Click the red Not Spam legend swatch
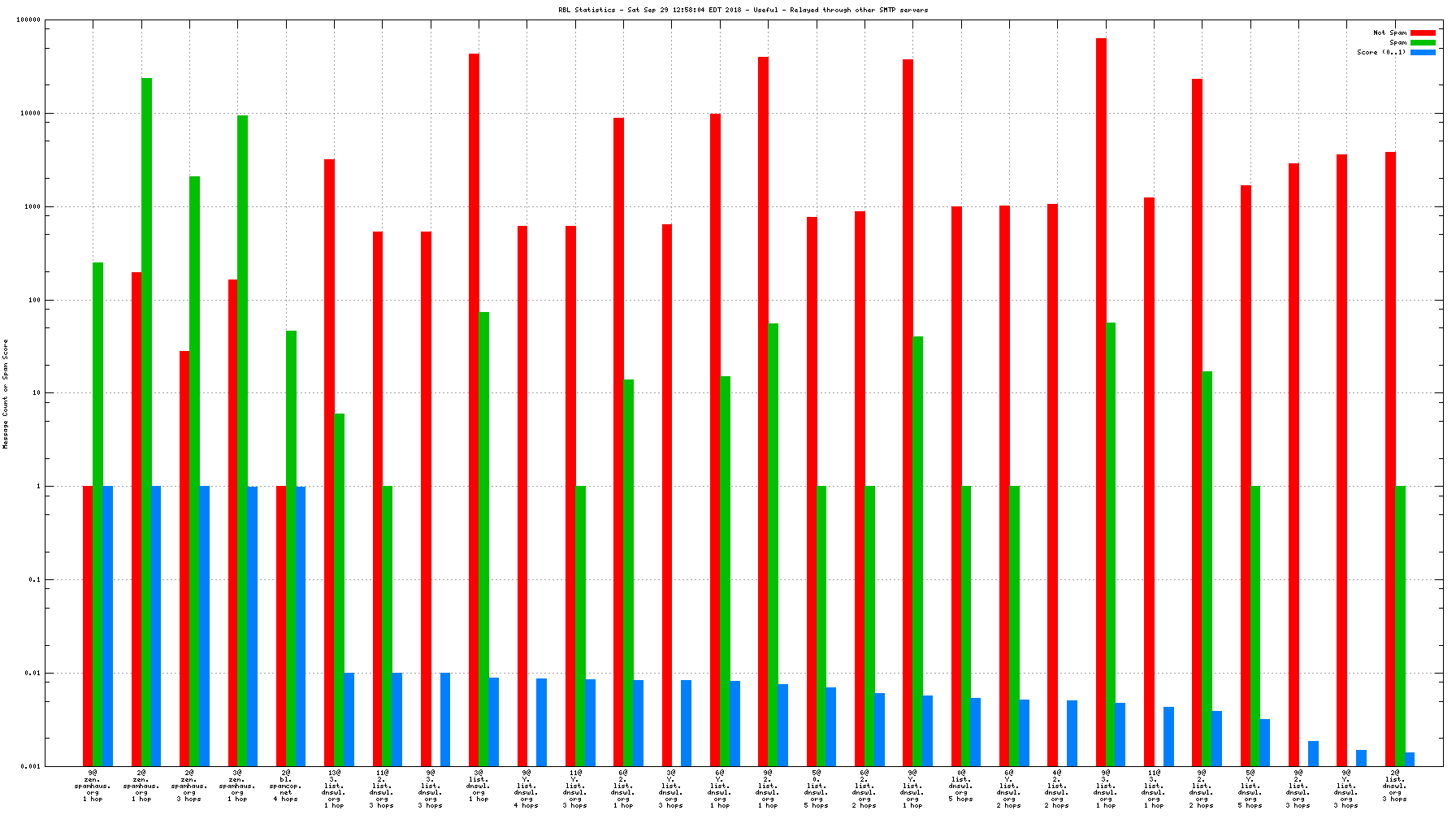This screenshot has width=1456, height=819. point(1423,32)
